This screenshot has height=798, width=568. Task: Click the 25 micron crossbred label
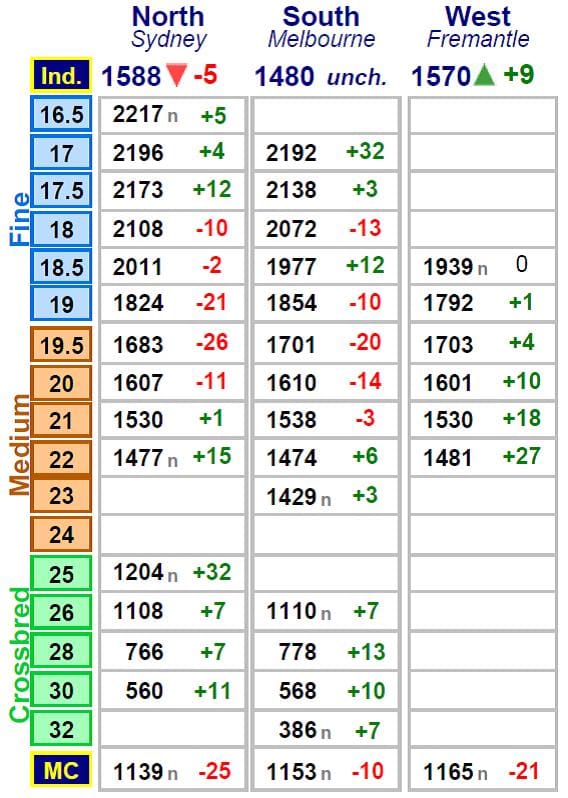[x=61, y=574]
